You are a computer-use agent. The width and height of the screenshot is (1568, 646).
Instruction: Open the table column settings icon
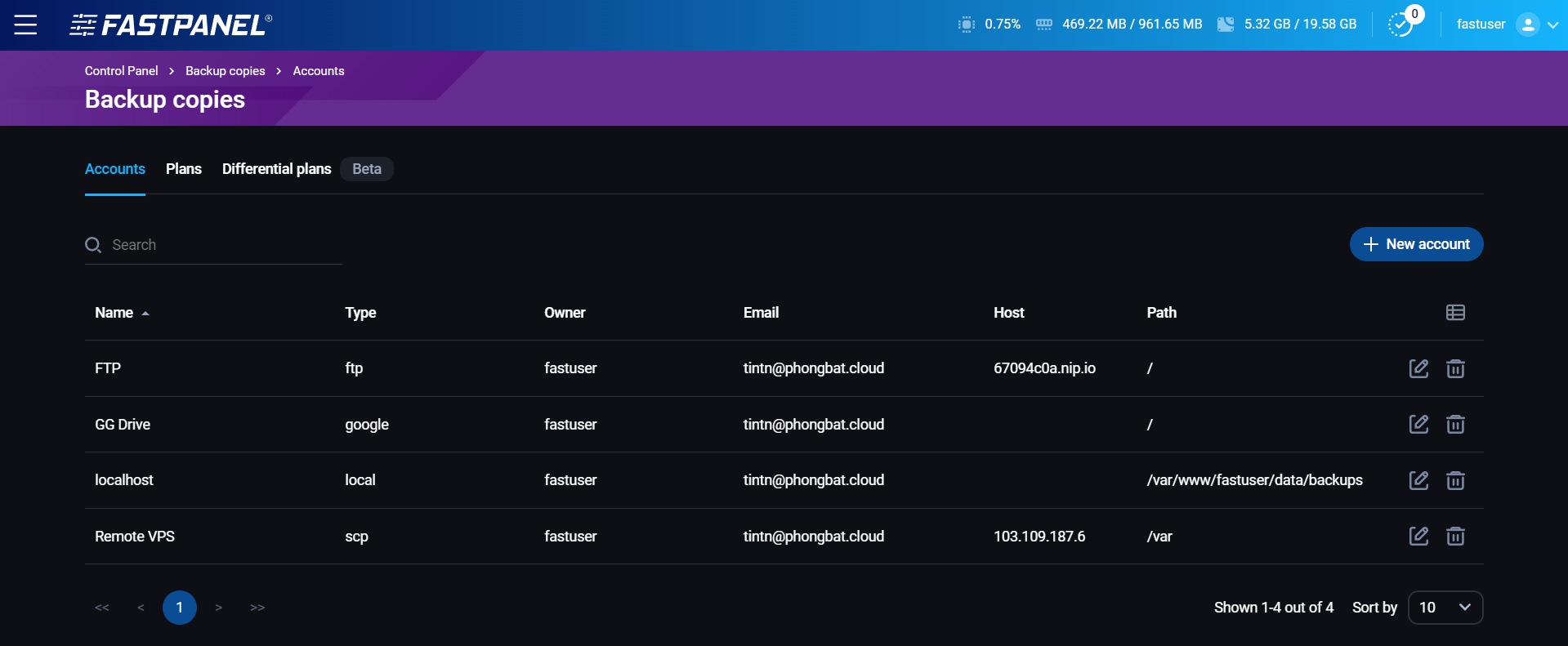click(1455, 313)
